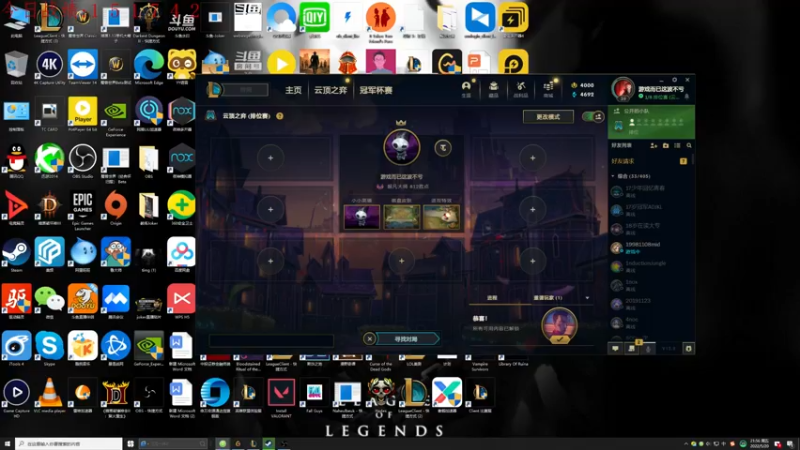Select the damage effect thumbnail

pyautogui.click(x=441, y=216)
